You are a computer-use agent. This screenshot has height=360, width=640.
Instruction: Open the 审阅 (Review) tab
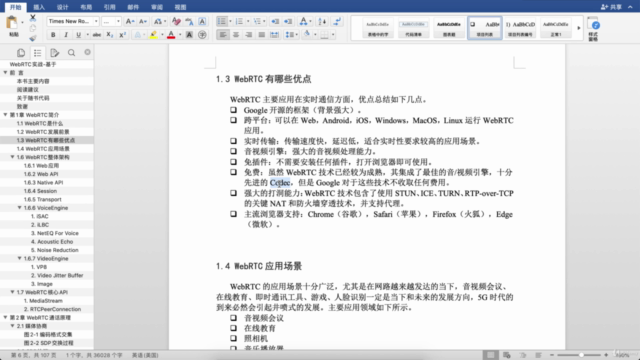click(x=157, y=7)
